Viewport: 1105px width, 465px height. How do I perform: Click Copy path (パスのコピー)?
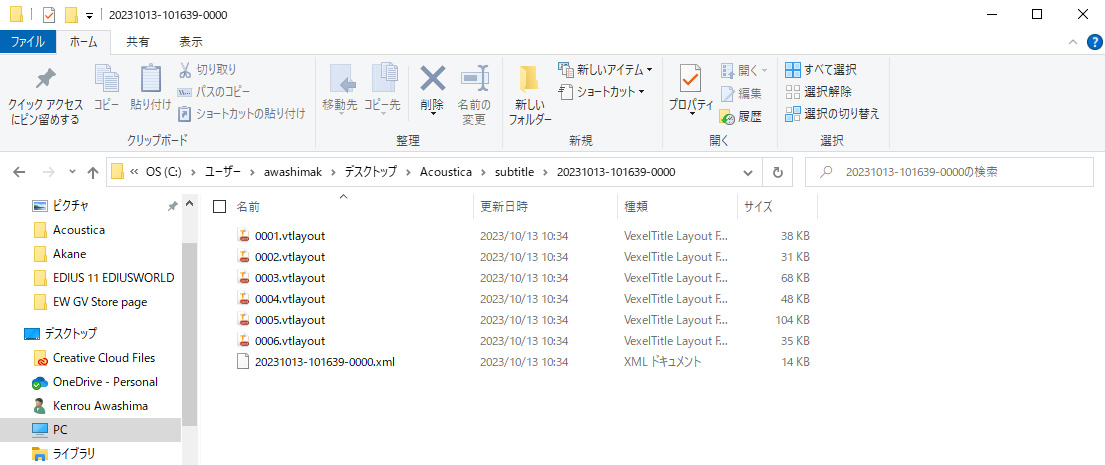tap(212, 92)
